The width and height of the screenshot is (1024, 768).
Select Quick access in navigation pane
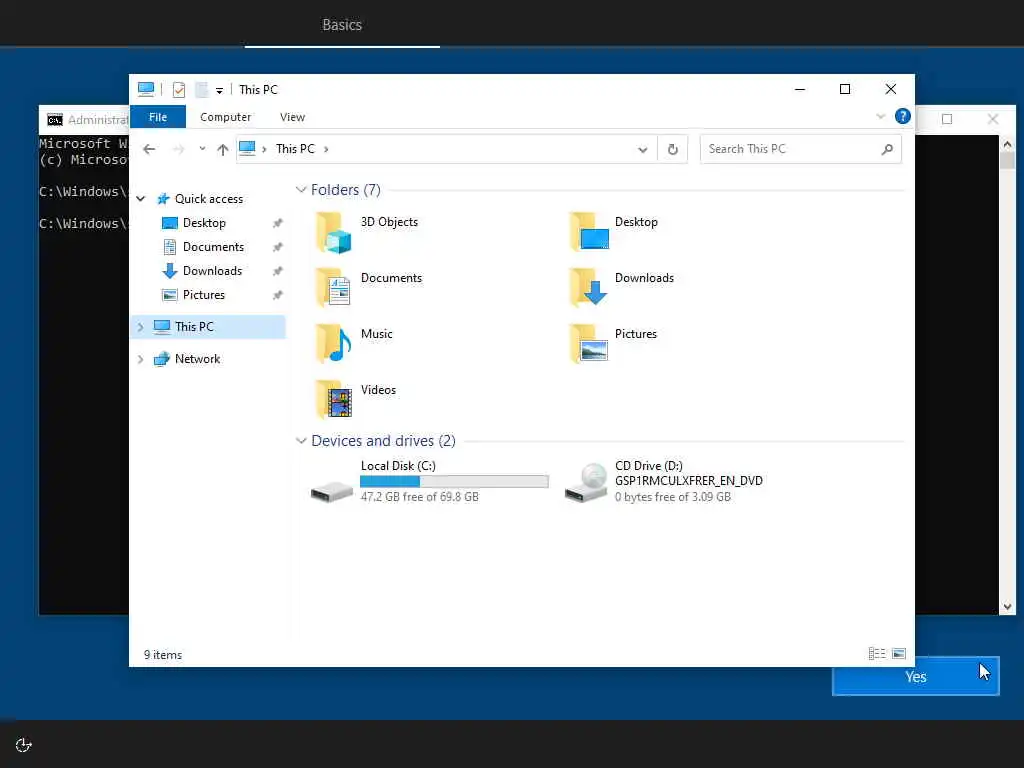tap(208, 199)
